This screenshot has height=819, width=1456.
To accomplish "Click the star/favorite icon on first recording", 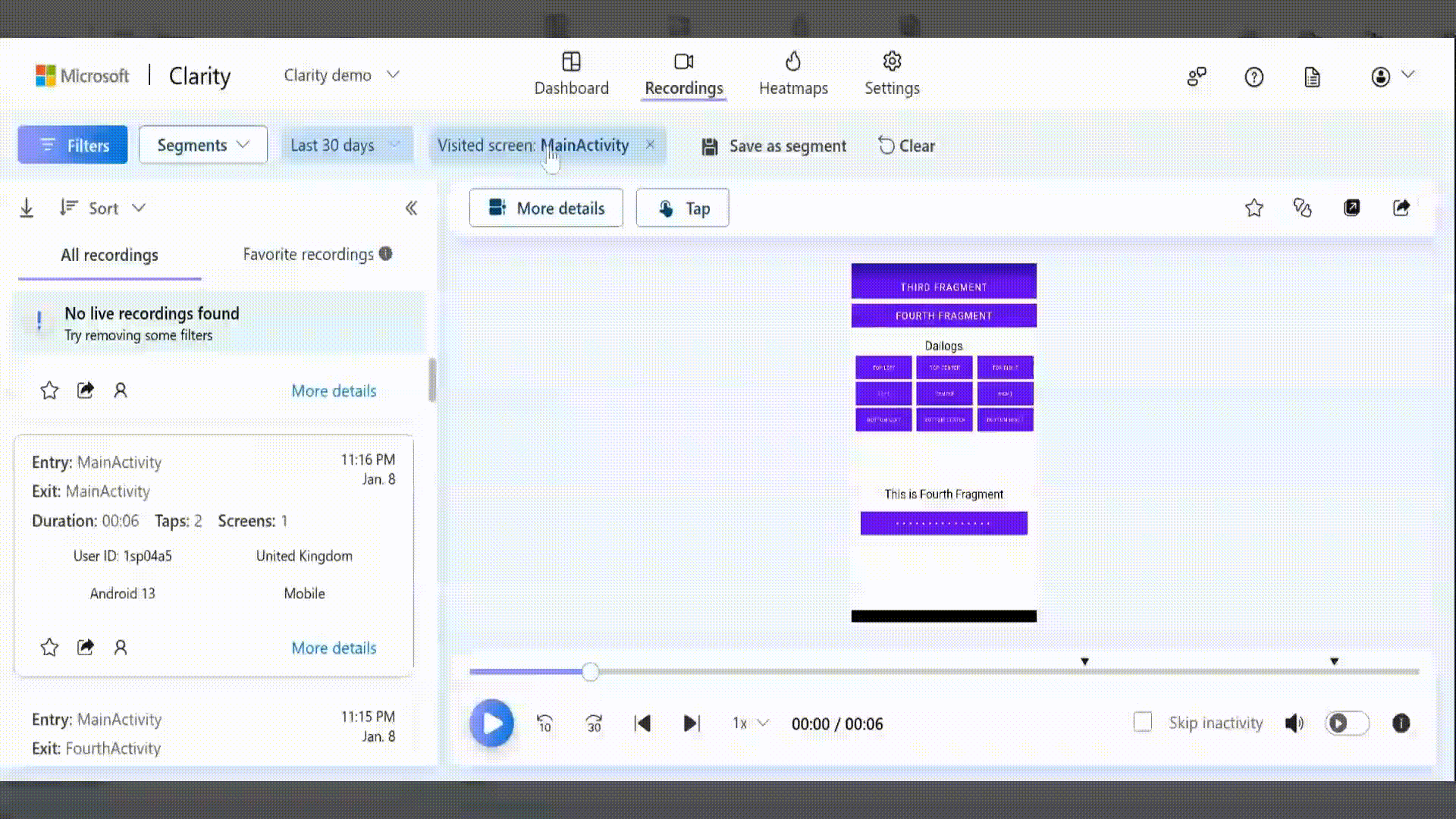I will [49, 390].
